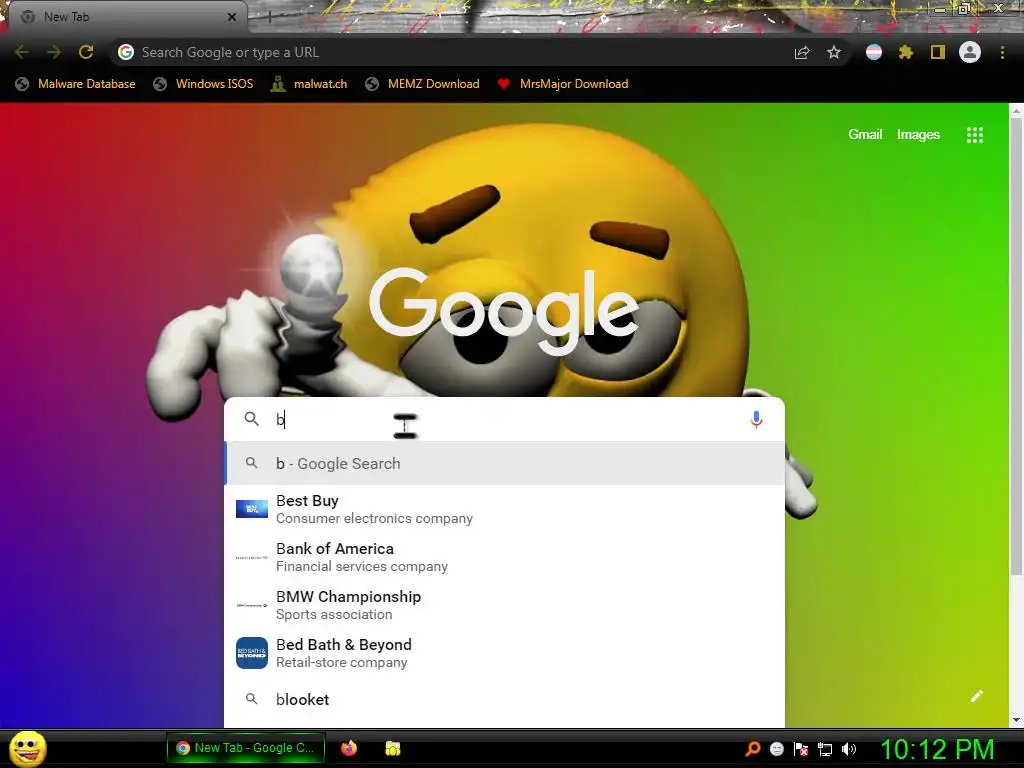Image resolution: width=1024 pixels, height=768 pixels.
Task: Open the Chrome profile avatar
Action: (x=970, y=52)
